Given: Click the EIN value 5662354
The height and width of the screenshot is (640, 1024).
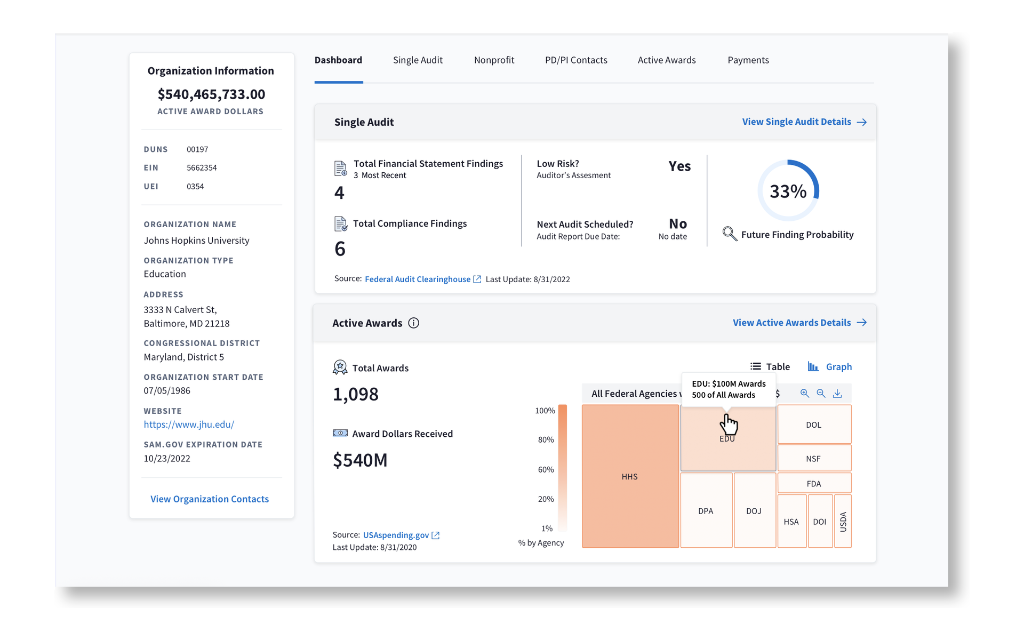Looking at the screenshot, I should (201, 168).
